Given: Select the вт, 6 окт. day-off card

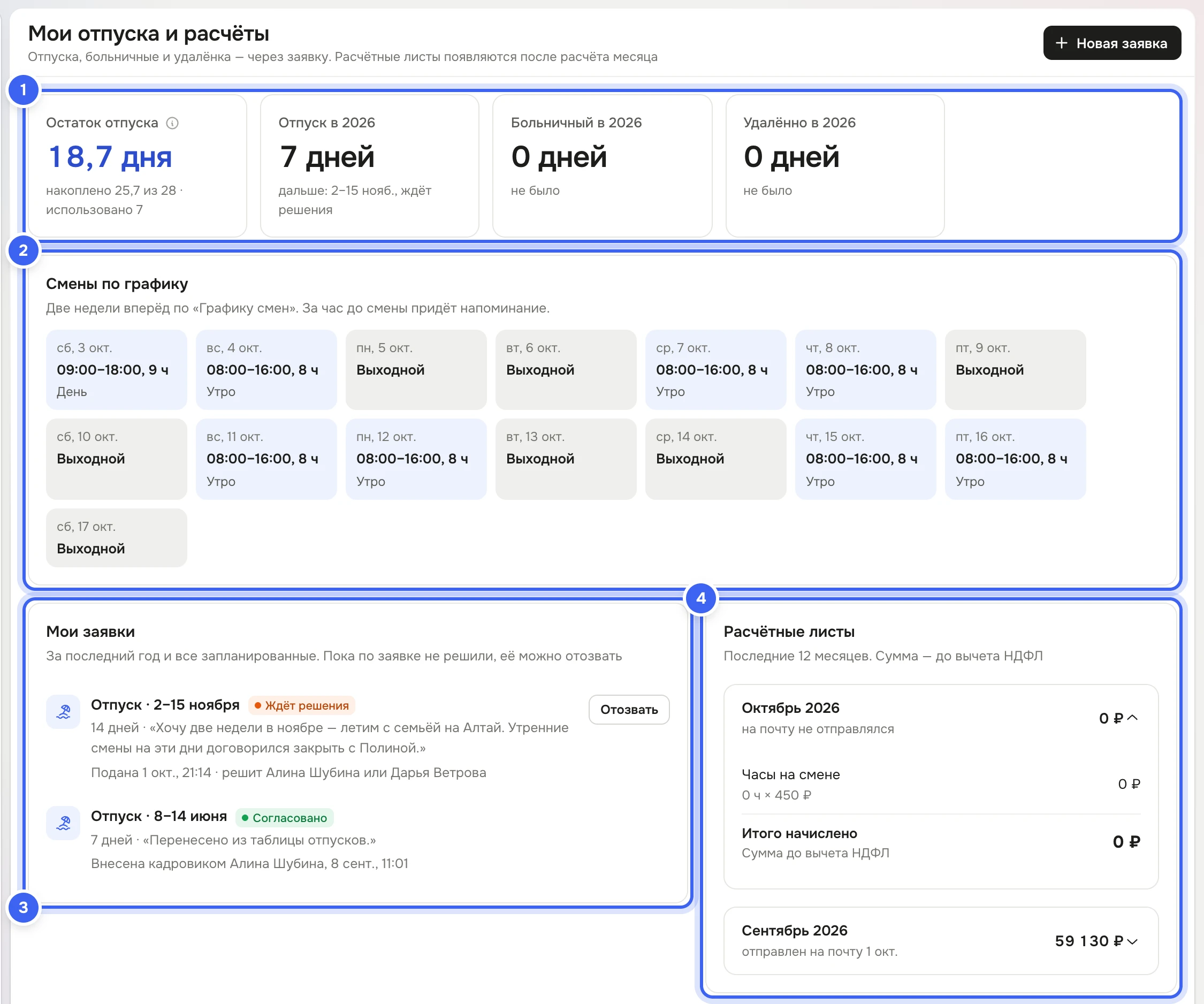Looking at the screenshot, I should 566,370.
